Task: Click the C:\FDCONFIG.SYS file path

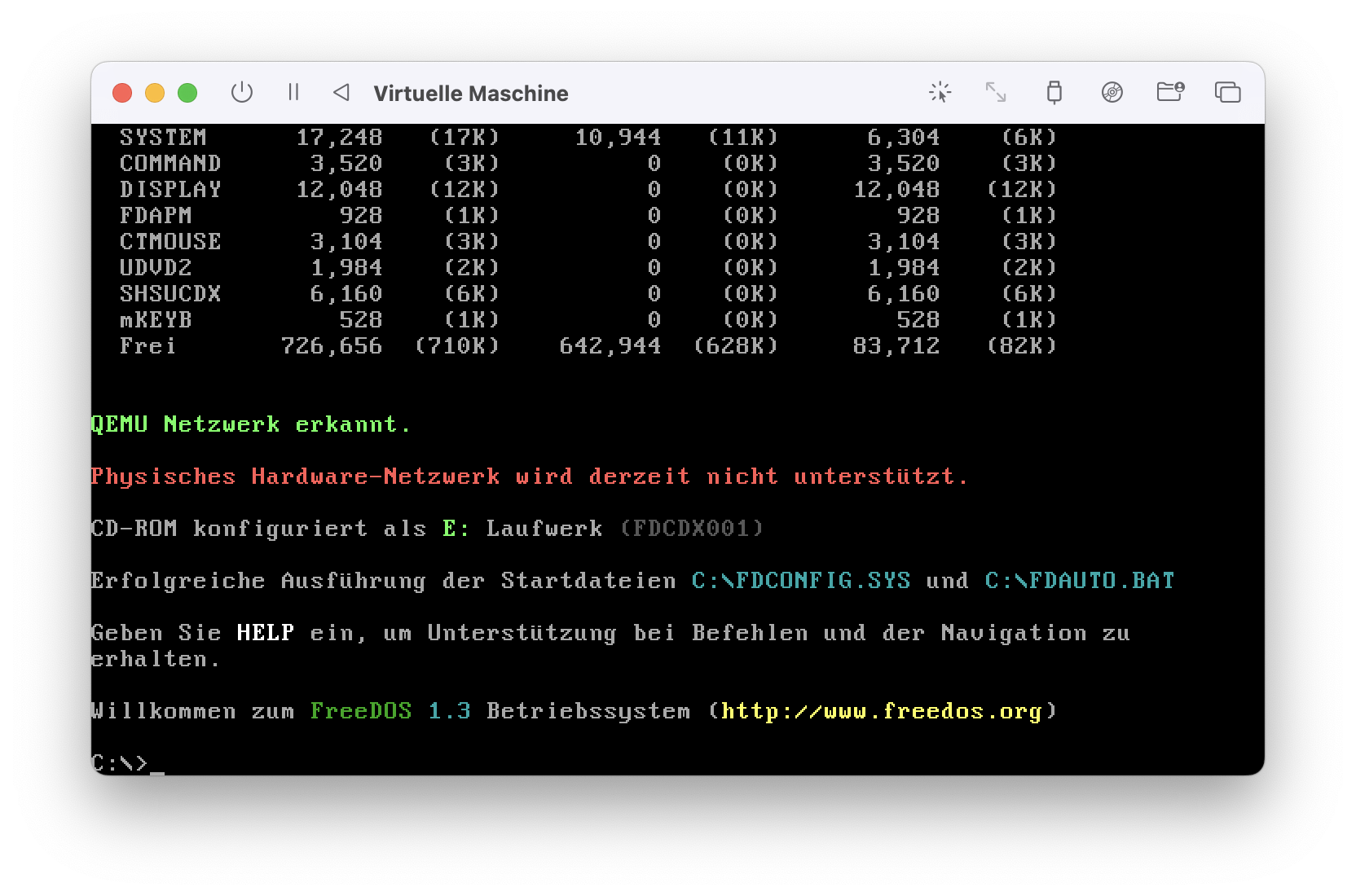Action: pyautogui.click(x=800, y=581)
